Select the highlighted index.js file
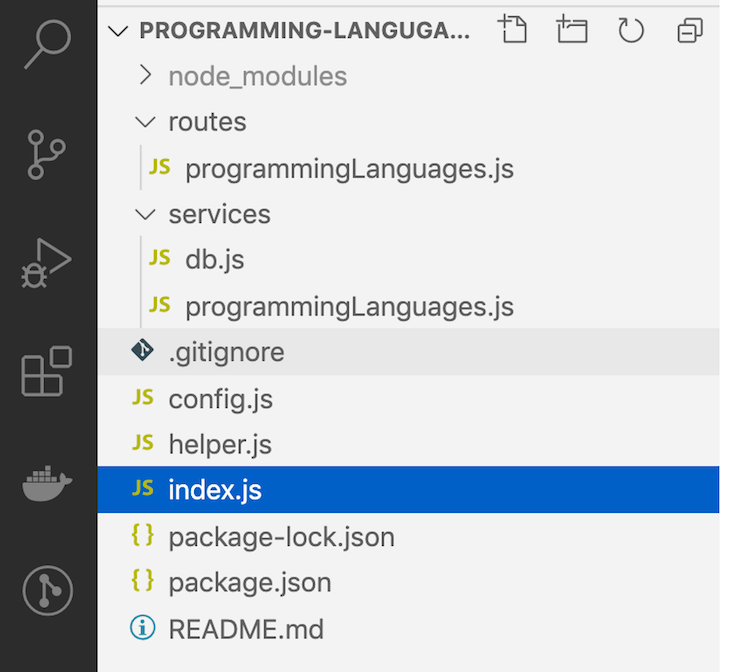 point(408,489)
